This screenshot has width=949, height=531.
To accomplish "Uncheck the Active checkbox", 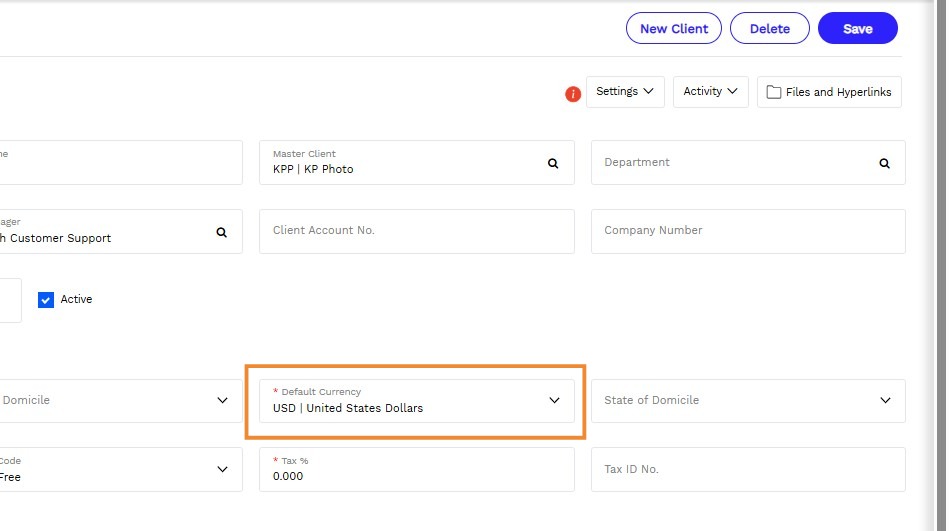I will point(46,300).
